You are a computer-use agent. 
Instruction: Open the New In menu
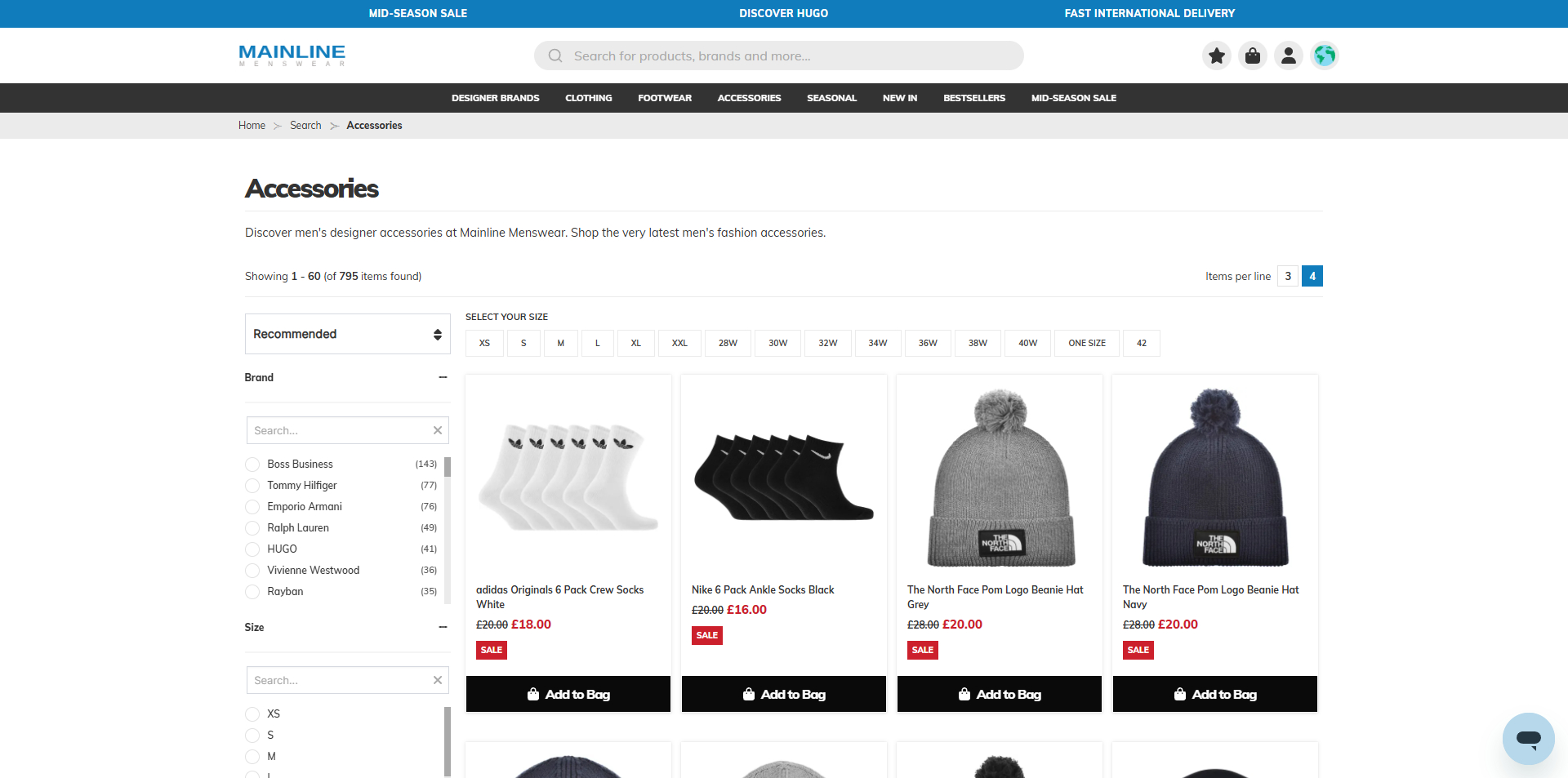900,98
